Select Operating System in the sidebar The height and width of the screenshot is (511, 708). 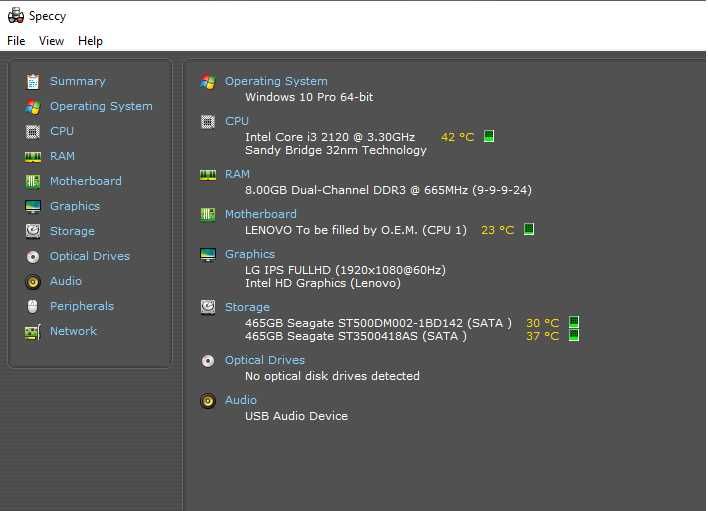point(101,106)
